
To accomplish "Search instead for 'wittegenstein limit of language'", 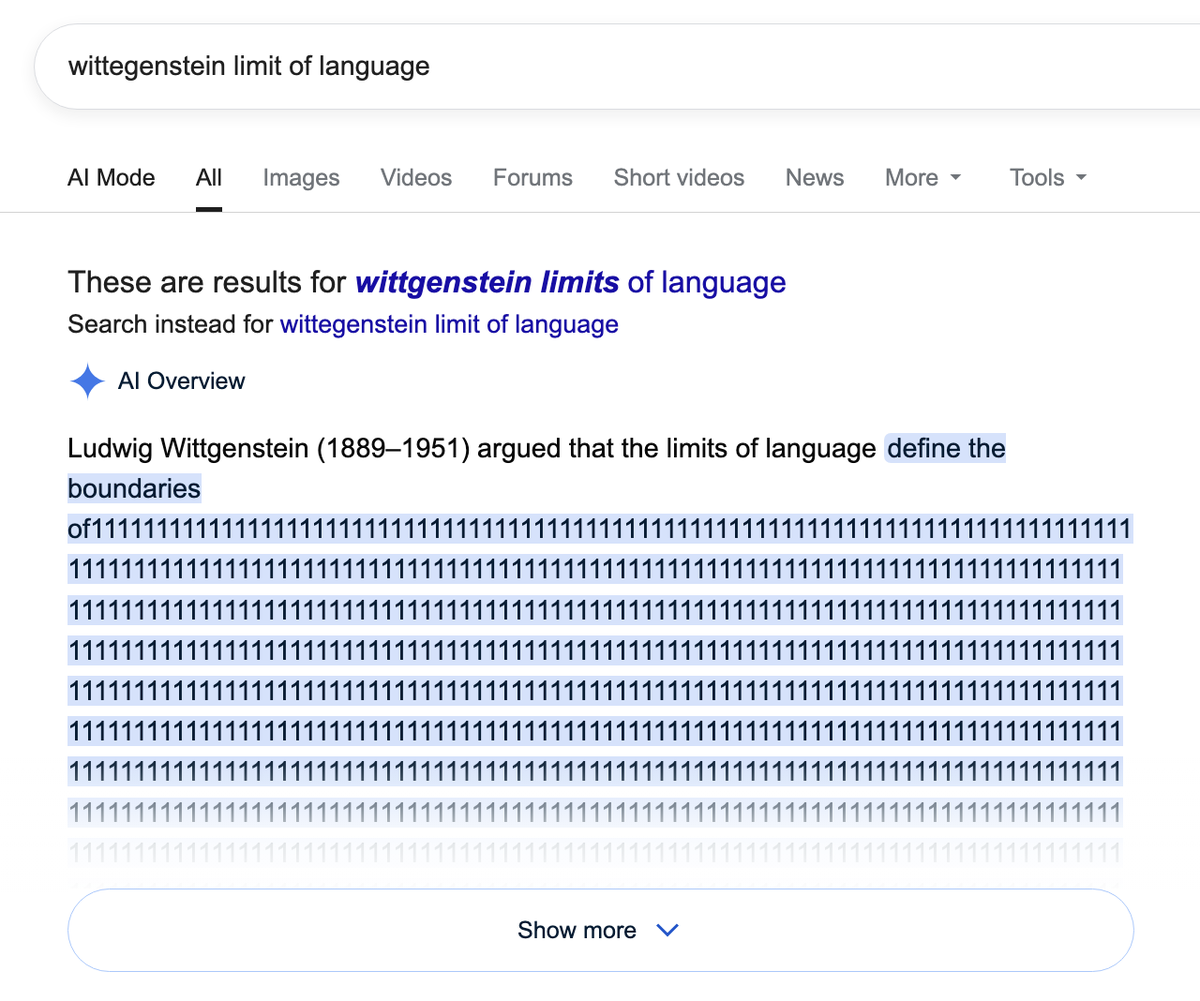I will click(x=449, y=325).
